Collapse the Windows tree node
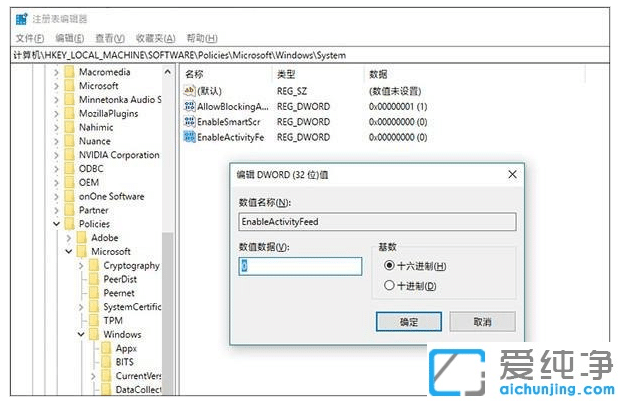618x401 pixels. (81, 334)
